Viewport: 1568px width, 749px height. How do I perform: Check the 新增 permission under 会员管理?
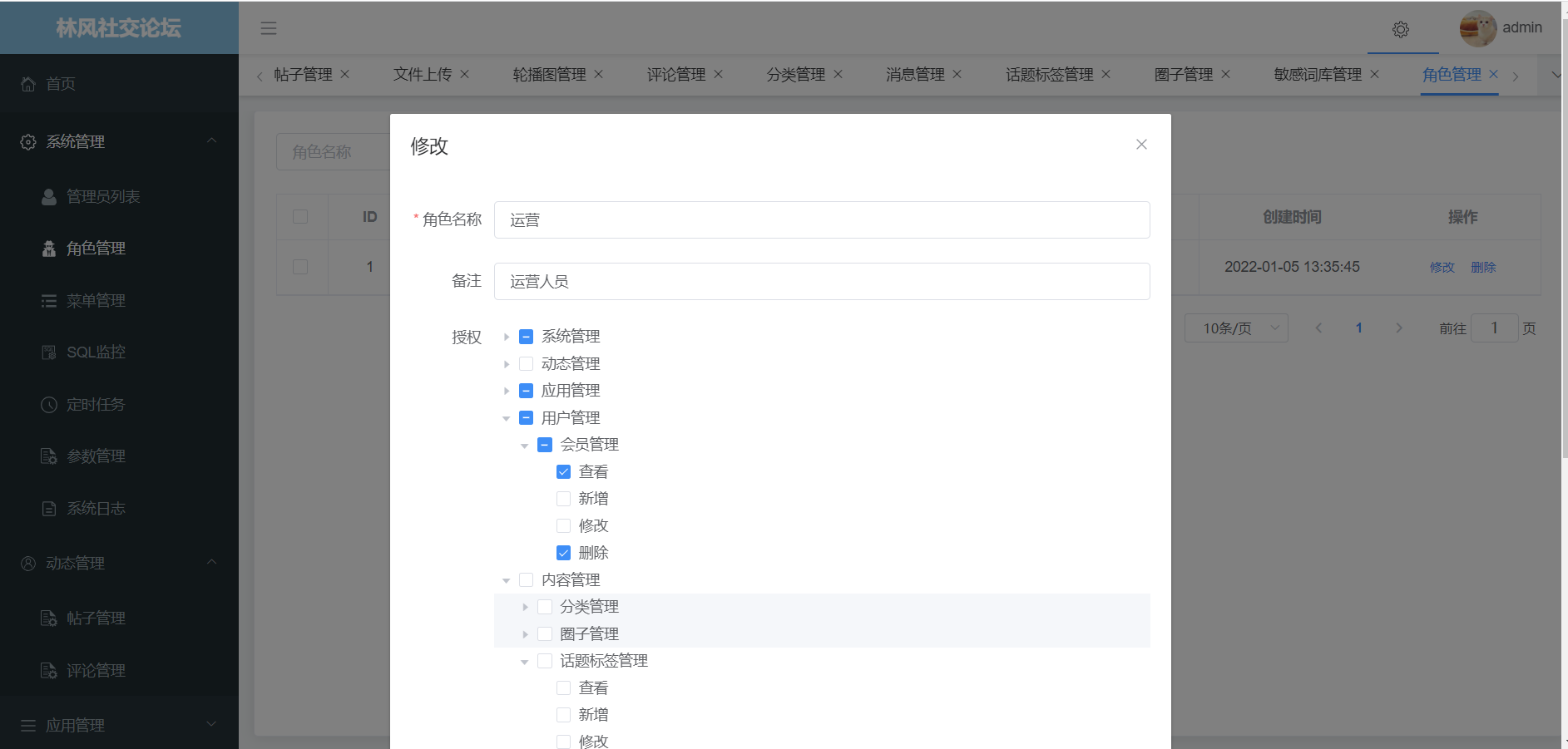click(x=563, y=498)
